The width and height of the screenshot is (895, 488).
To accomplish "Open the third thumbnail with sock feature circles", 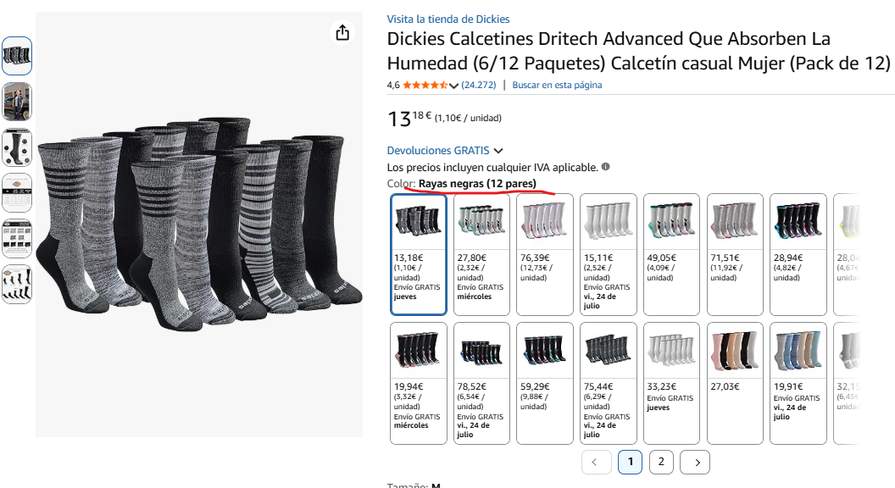I will 17,147.
